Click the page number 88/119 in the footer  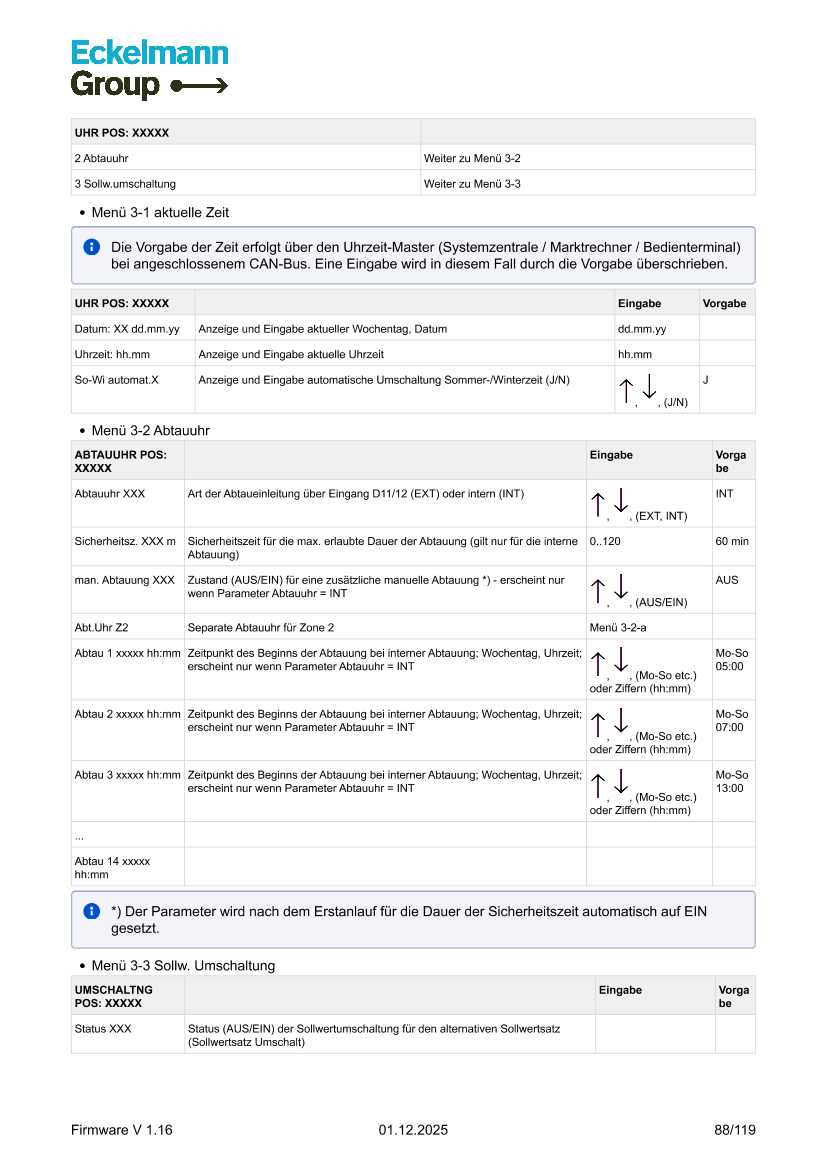pos(734,1130)
